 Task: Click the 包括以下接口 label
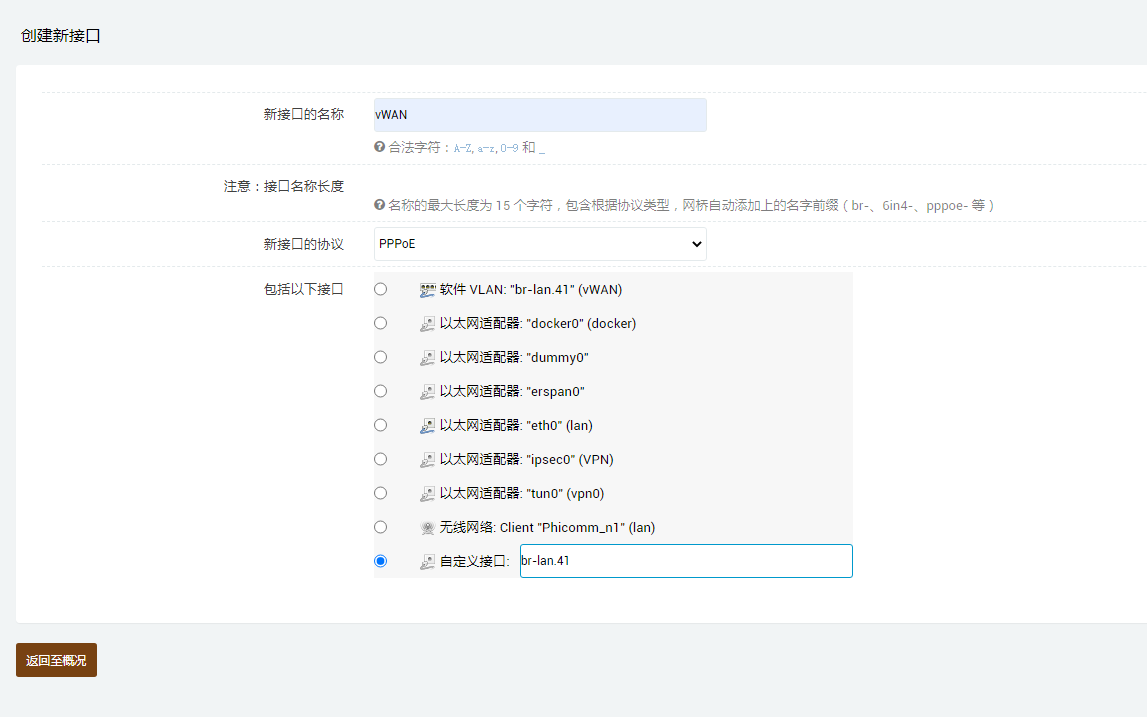coord(304,289)
